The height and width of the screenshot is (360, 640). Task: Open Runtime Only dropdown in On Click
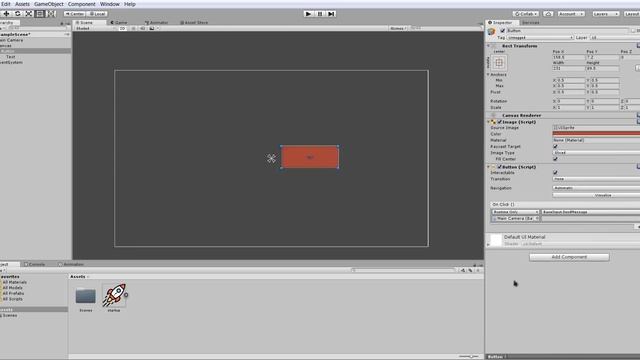pos(515,212)
